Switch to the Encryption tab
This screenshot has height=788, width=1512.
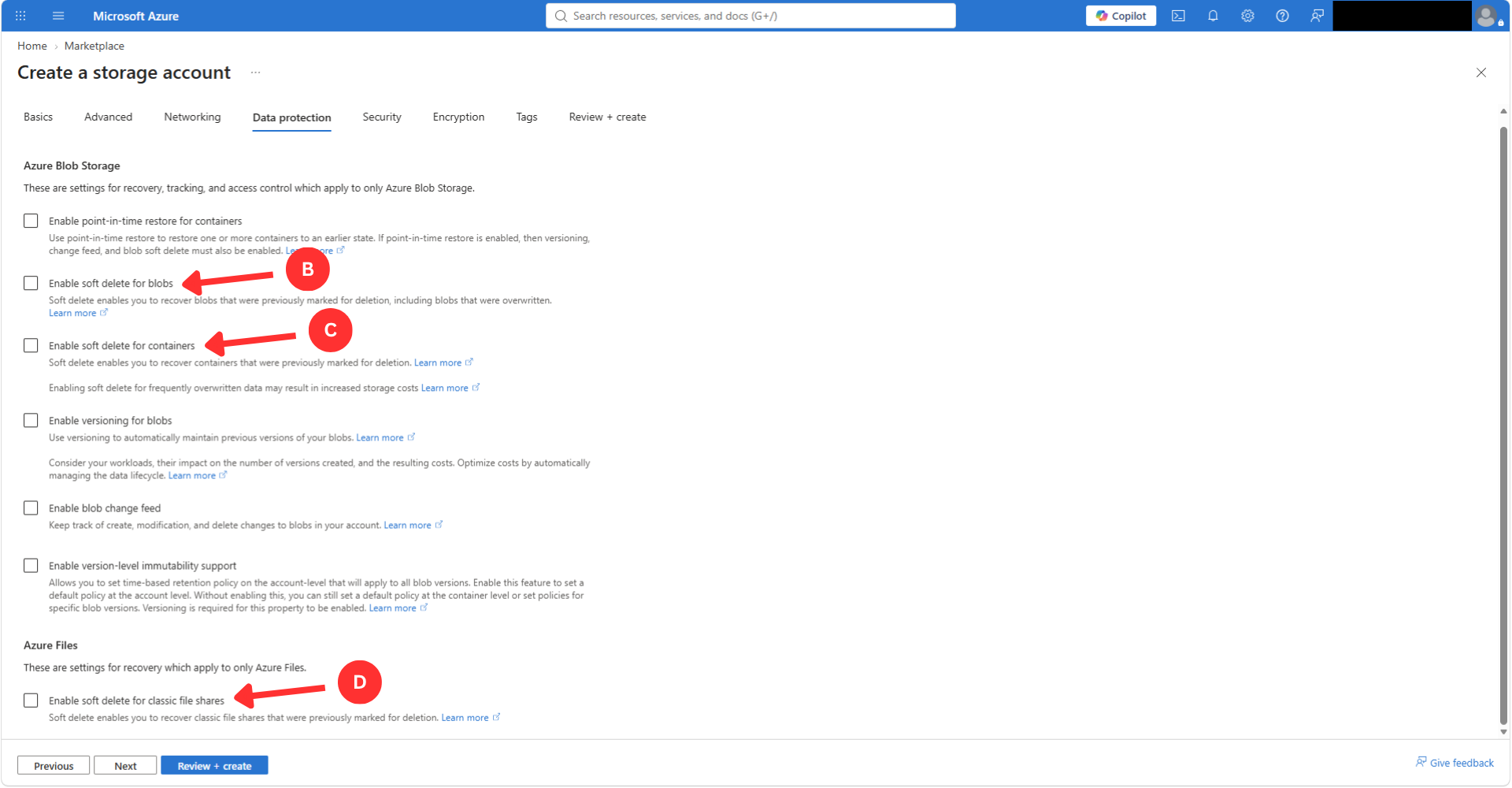458,117
